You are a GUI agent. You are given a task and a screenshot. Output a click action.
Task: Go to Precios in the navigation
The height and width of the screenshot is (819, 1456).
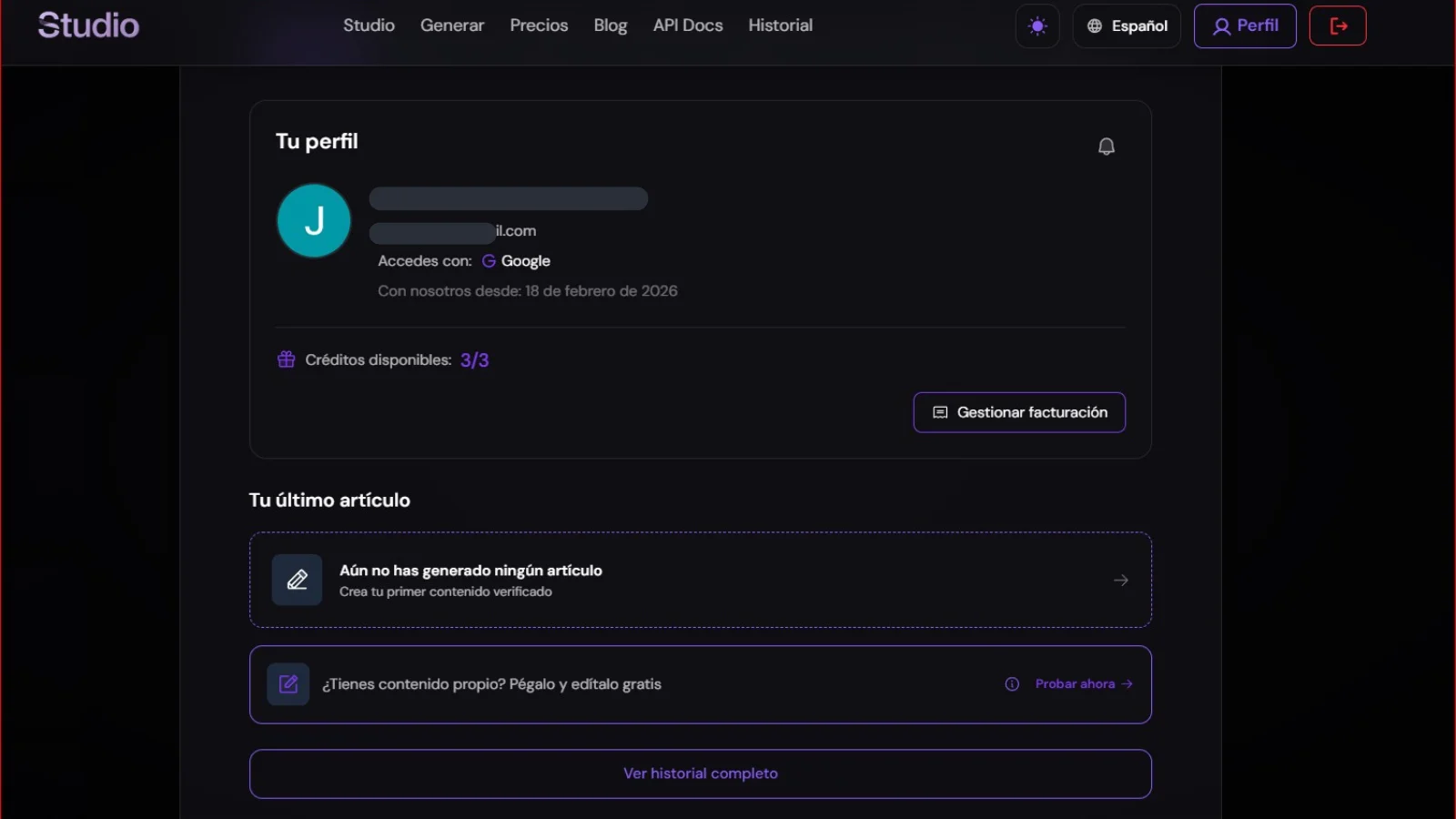pyautogui.click(x=539, y=25)
